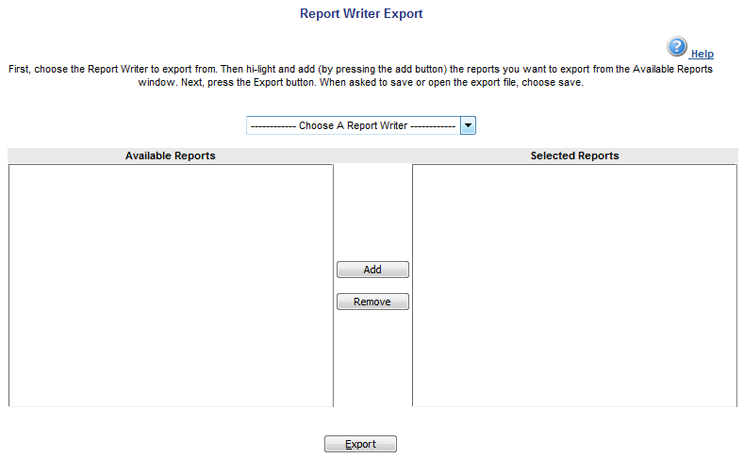Expand the Report Writer dropdown arrow
The height and width of the screenshot is (458, 744).
[468, 126]
